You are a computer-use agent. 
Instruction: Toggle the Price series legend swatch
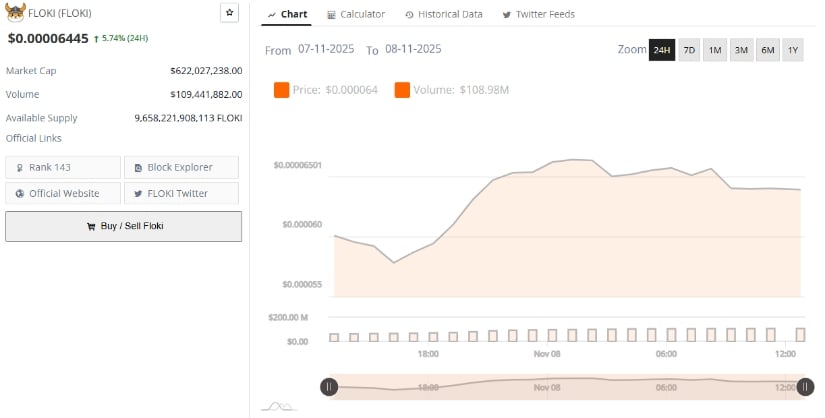click(281, 91)
